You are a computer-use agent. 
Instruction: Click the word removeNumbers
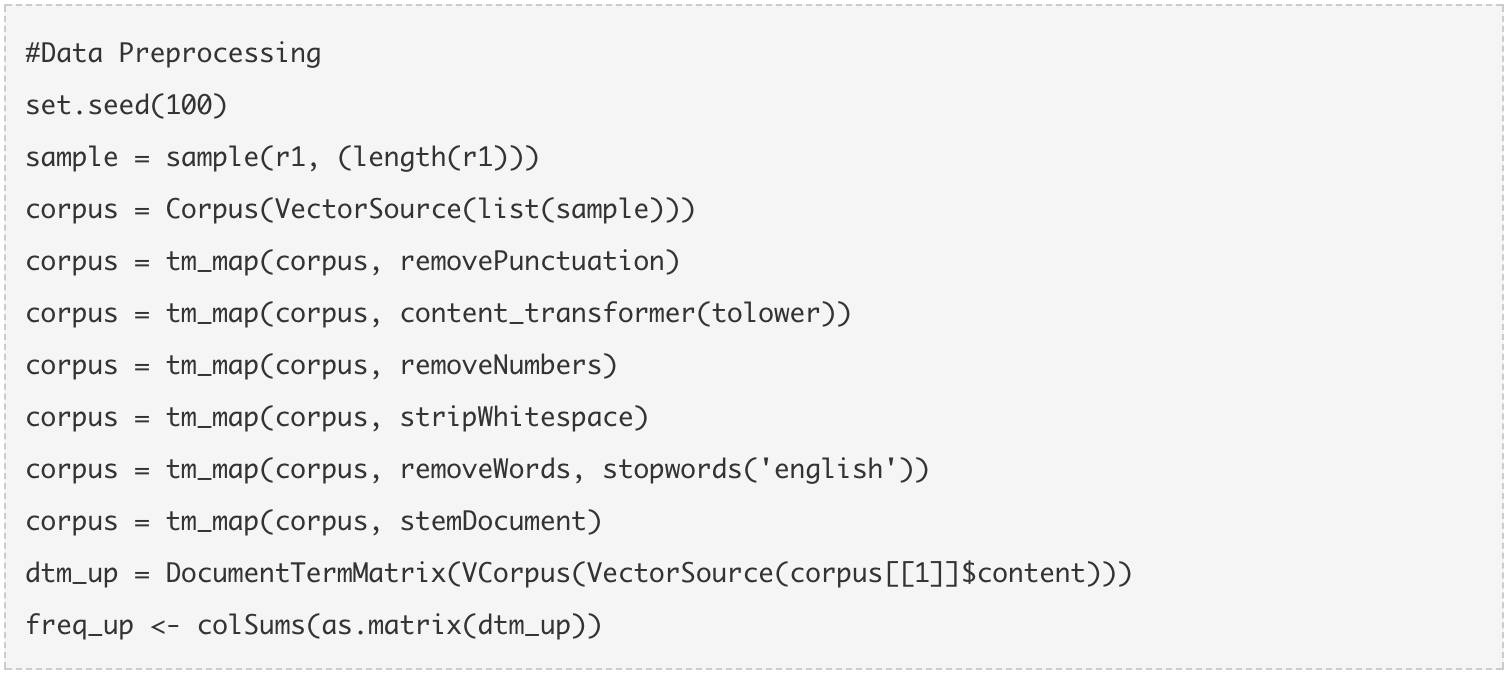tap(501, 365)
